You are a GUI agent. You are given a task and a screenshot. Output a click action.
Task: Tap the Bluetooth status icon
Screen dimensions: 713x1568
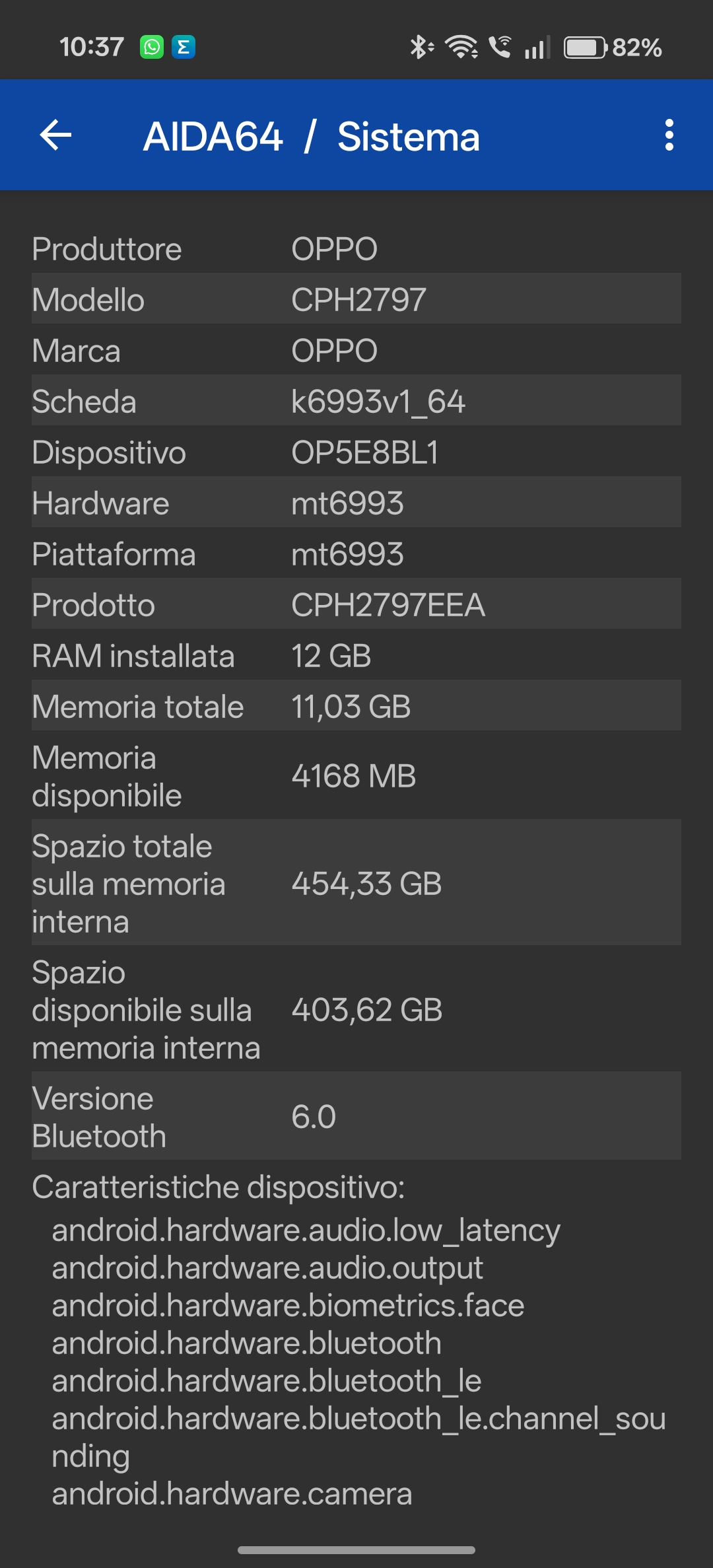[421, 48]
